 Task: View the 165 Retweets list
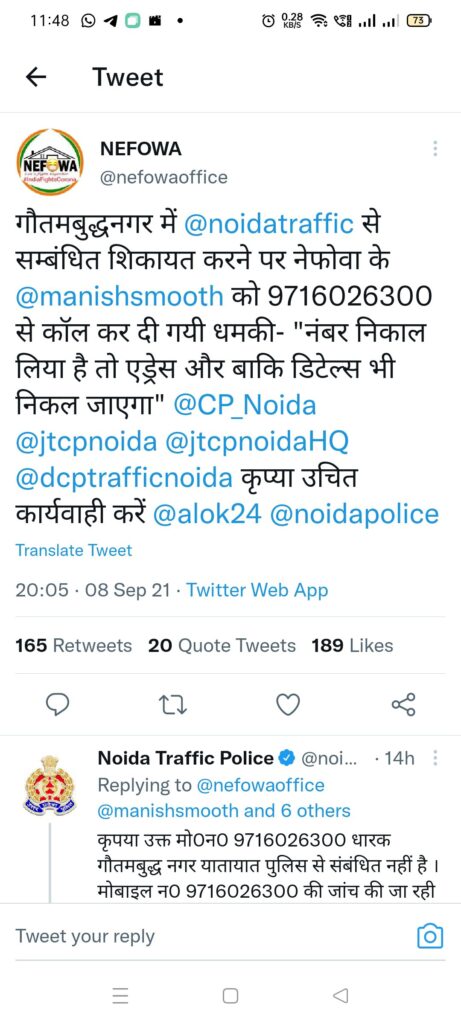pyautogui.click(x=73, y=646)
